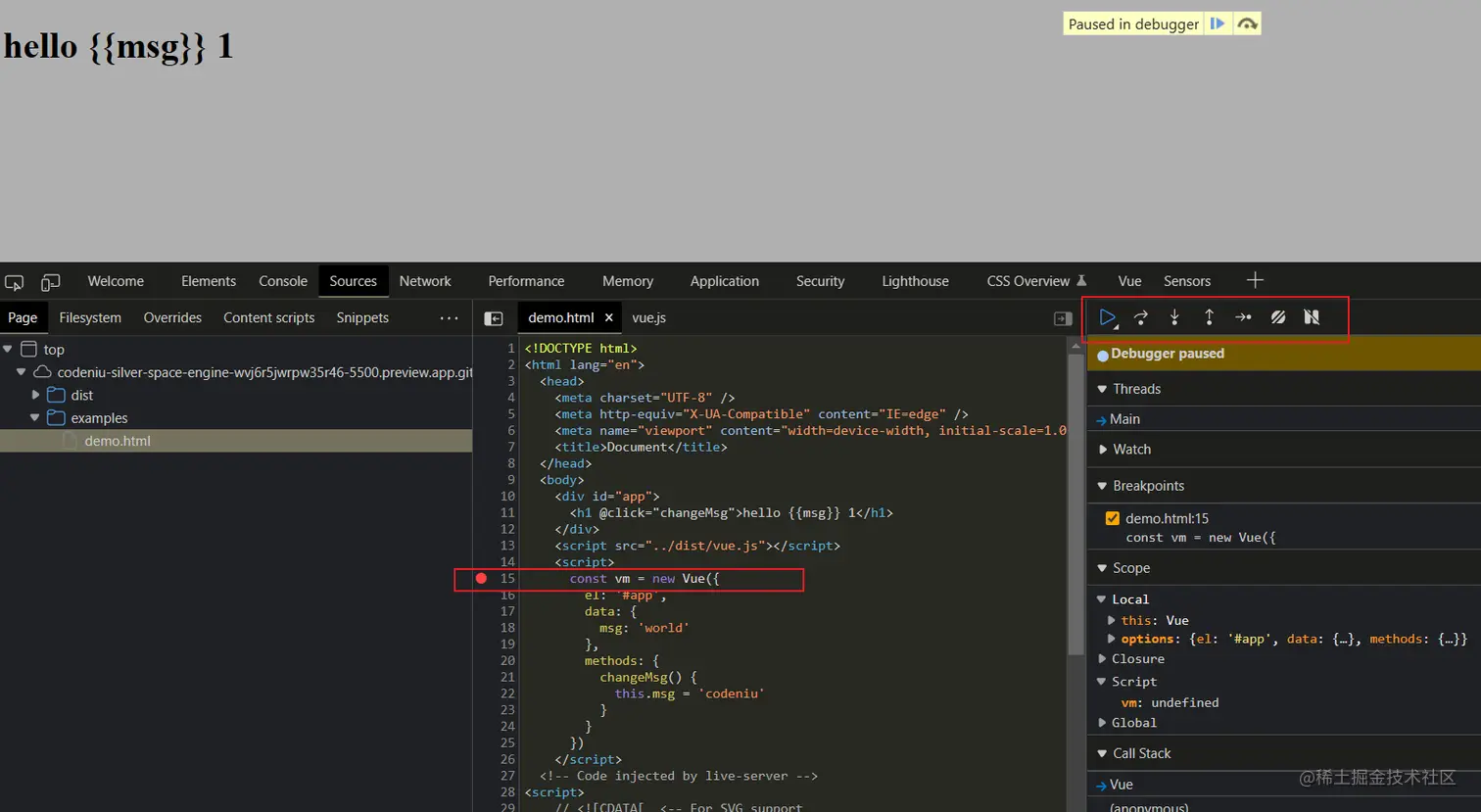Toggle the debugger sidebar pane icon
This screenshot has height=812, width=1481.
[1063, 318]
